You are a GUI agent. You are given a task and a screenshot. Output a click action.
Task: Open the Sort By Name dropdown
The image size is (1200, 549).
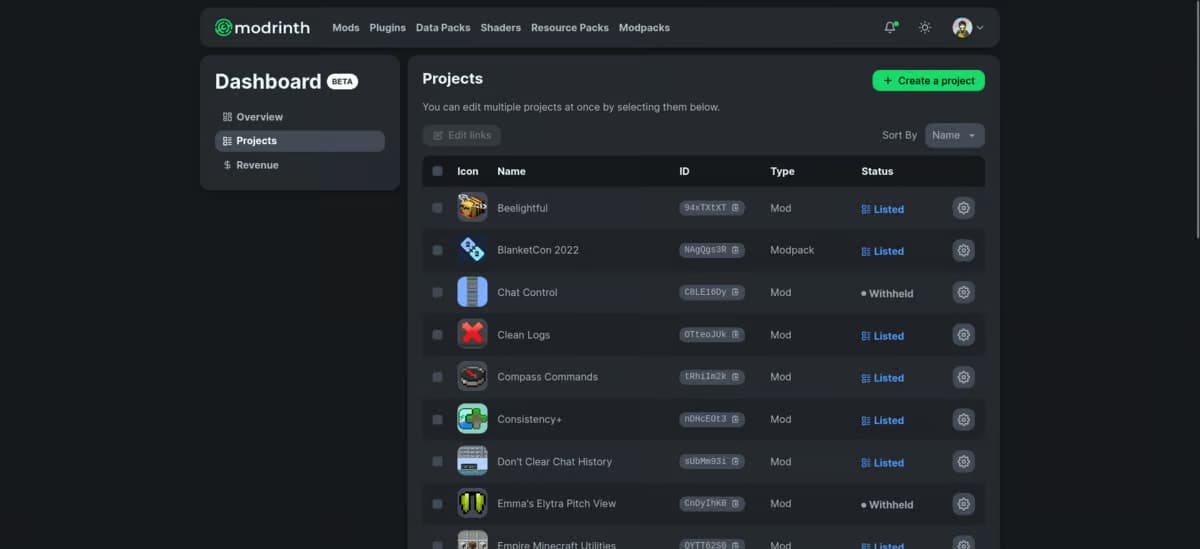tap(954, 135)
